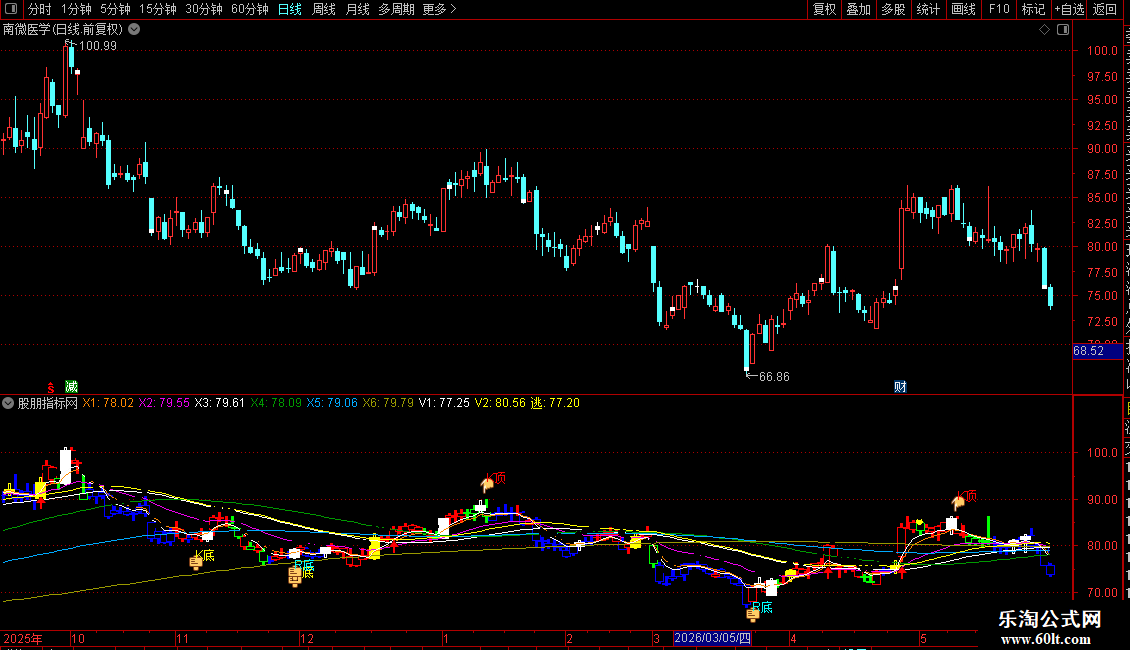Click the V1: 77.25 indicator value
1130x650 pixels.
(x=444, y=403)
